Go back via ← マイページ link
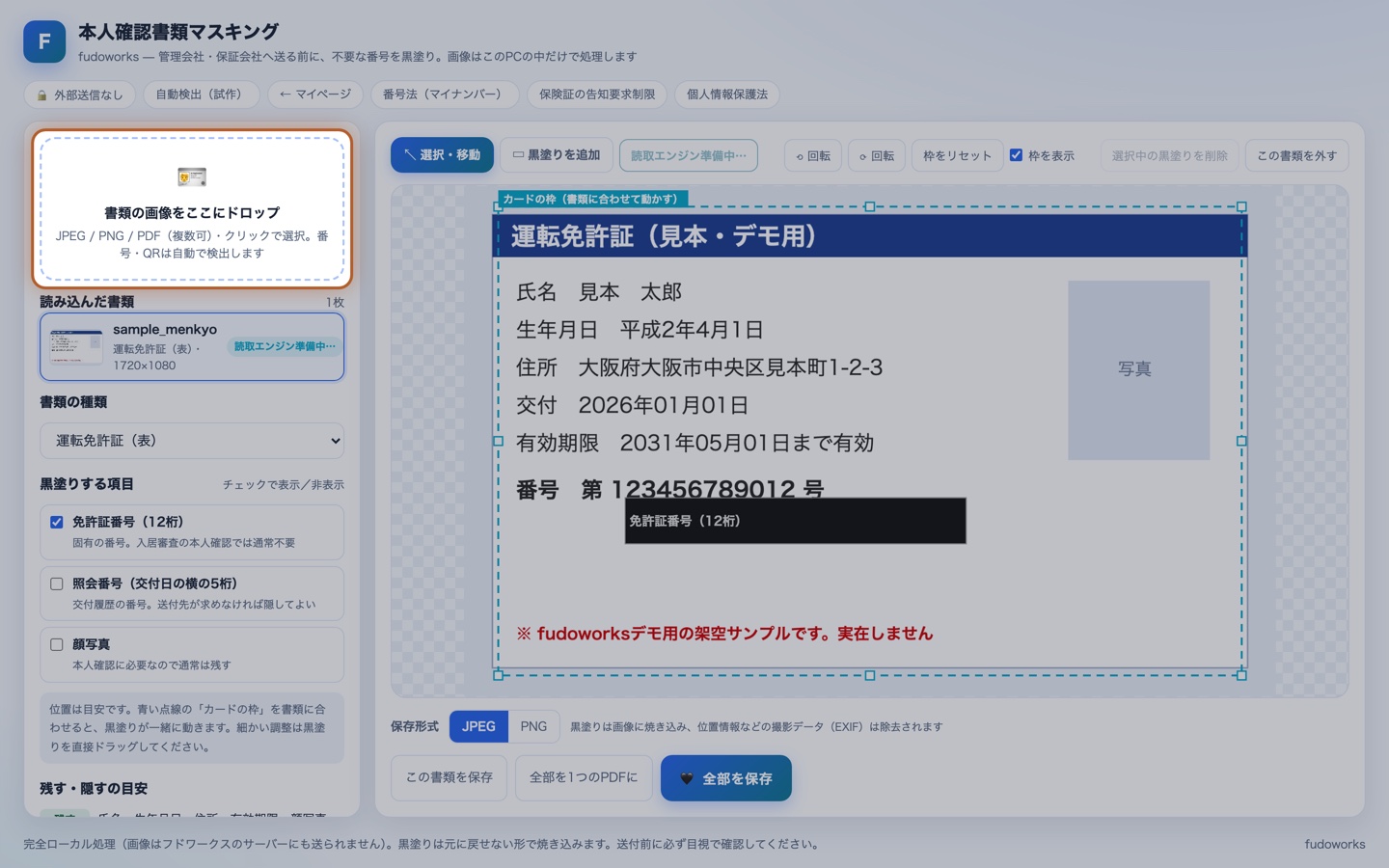 tap(314, 95)
